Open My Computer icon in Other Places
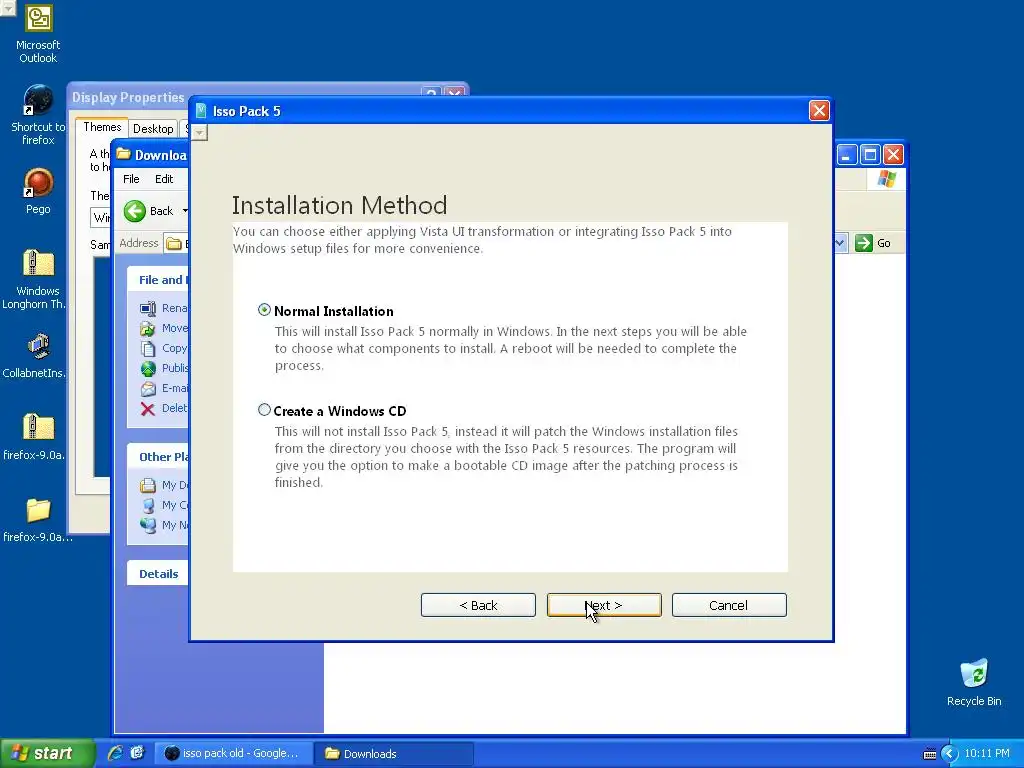 (148, 505)
